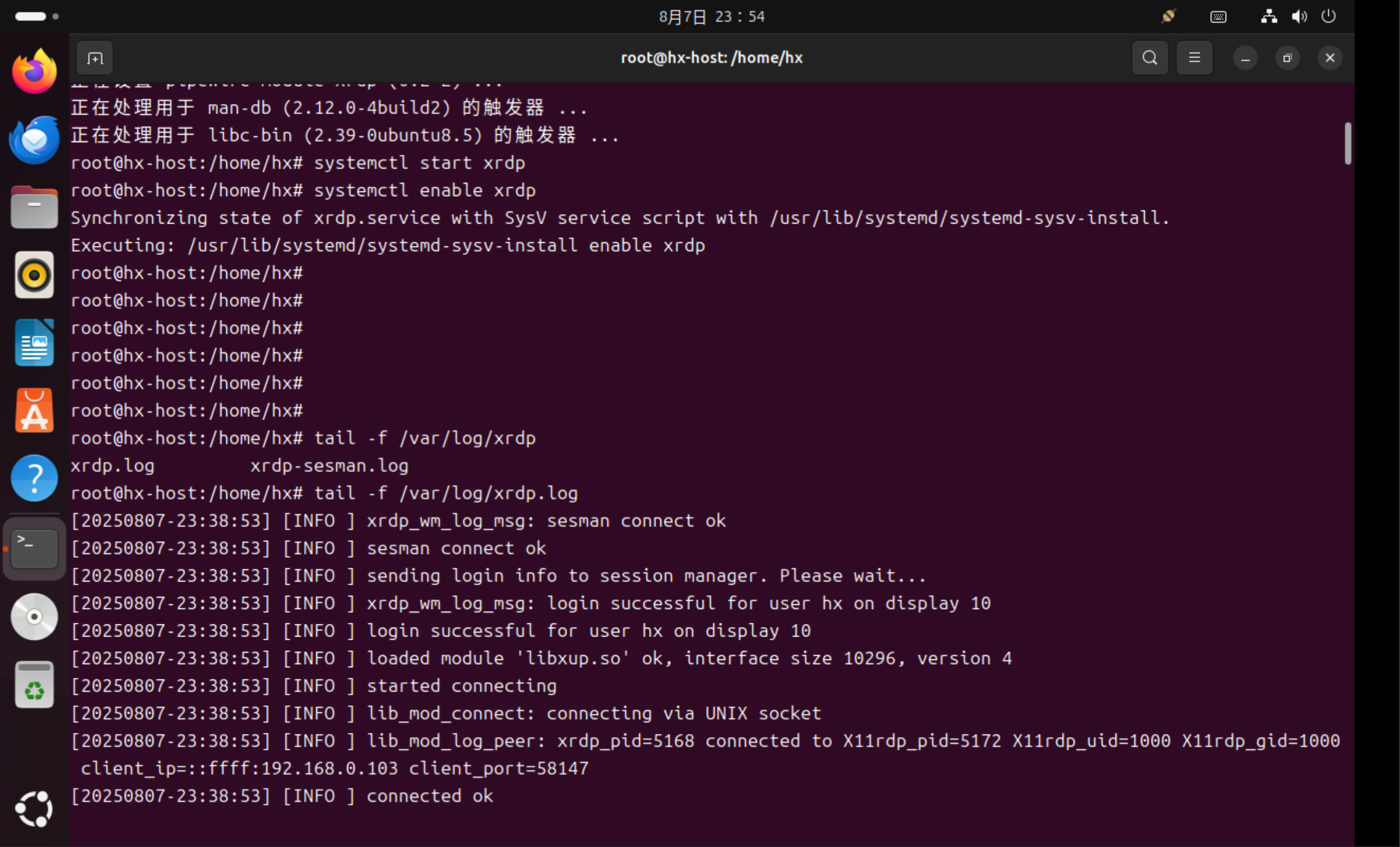Click the terminal title 'root@hx-host: /home/hx'
This screenshot has width=1400, height=847.
711,58
